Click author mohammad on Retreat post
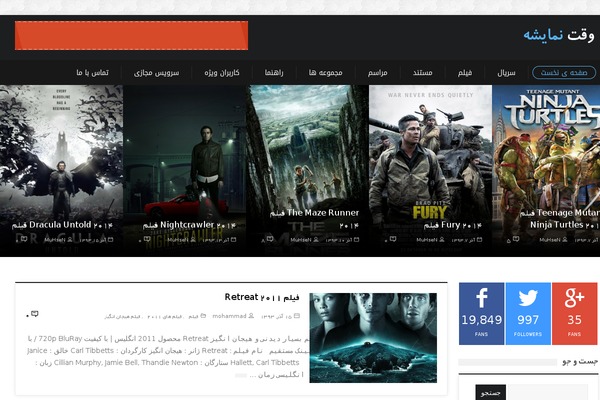 pyautogui.click(x=229, y=316)
